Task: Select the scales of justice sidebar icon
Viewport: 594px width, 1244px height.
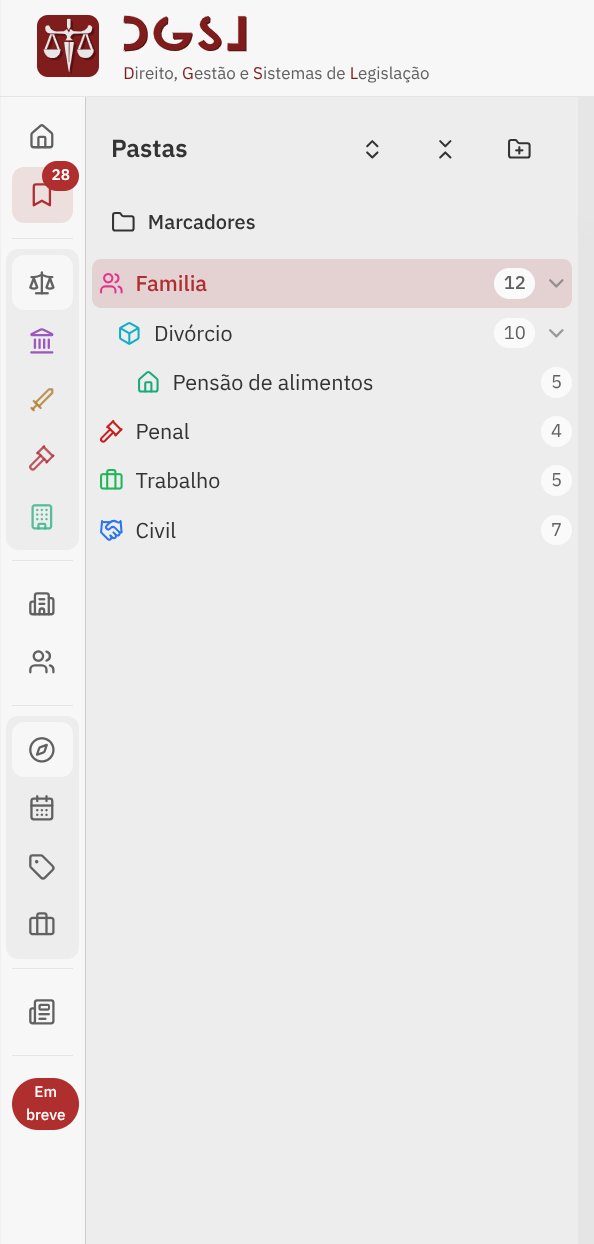Action: coord(42,283)
